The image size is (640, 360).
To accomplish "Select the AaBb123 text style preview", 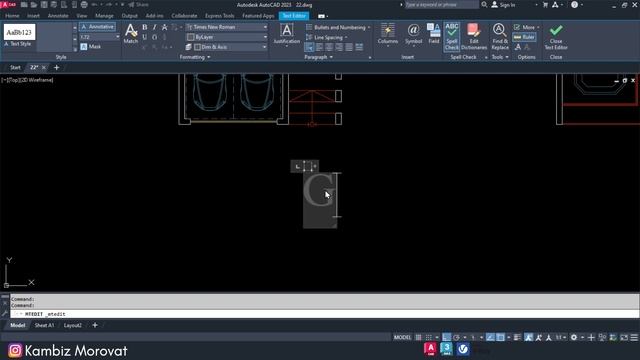I will pos(20,32).
